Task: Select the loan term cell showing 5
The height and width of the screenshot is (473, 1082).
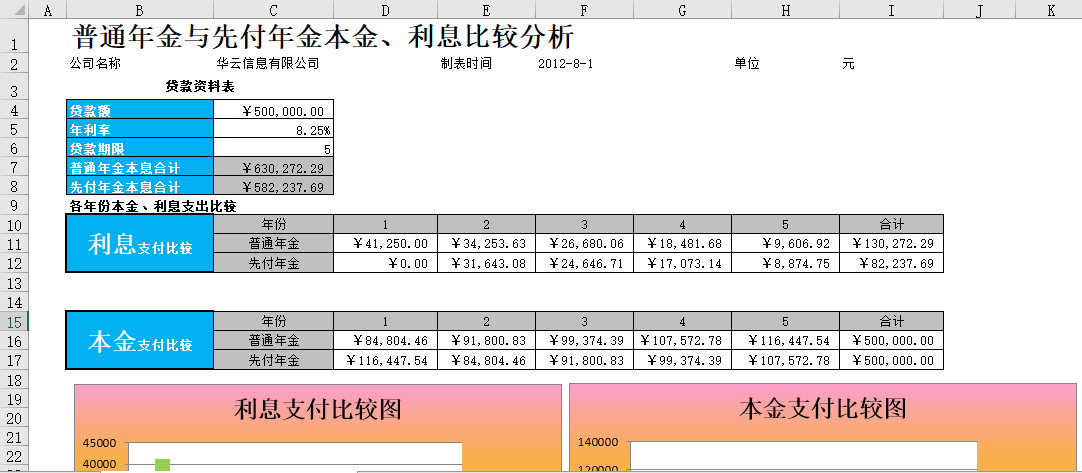Action: click(273, 149)
